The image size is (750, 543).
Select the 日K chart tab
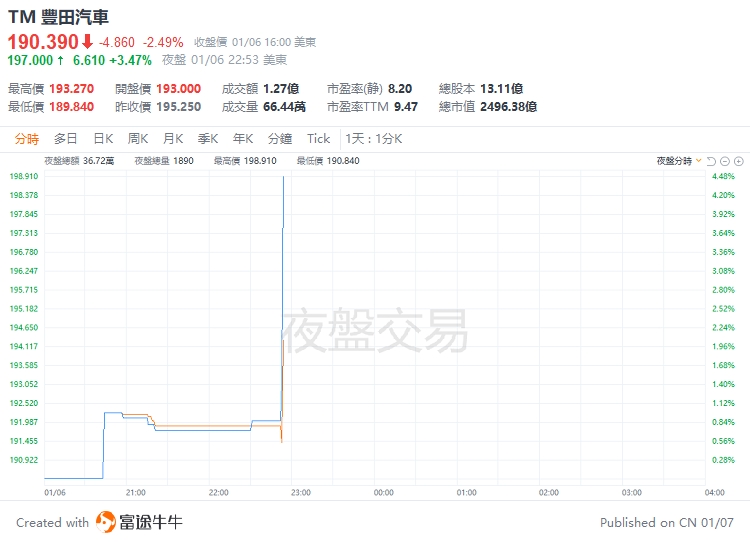[103, 139]
